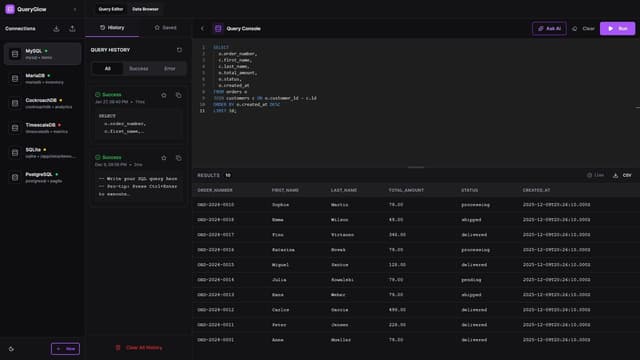Screen dimensions: 640x360
Task: Select first name cell 'Peter'
Action: tap(279, 325)
